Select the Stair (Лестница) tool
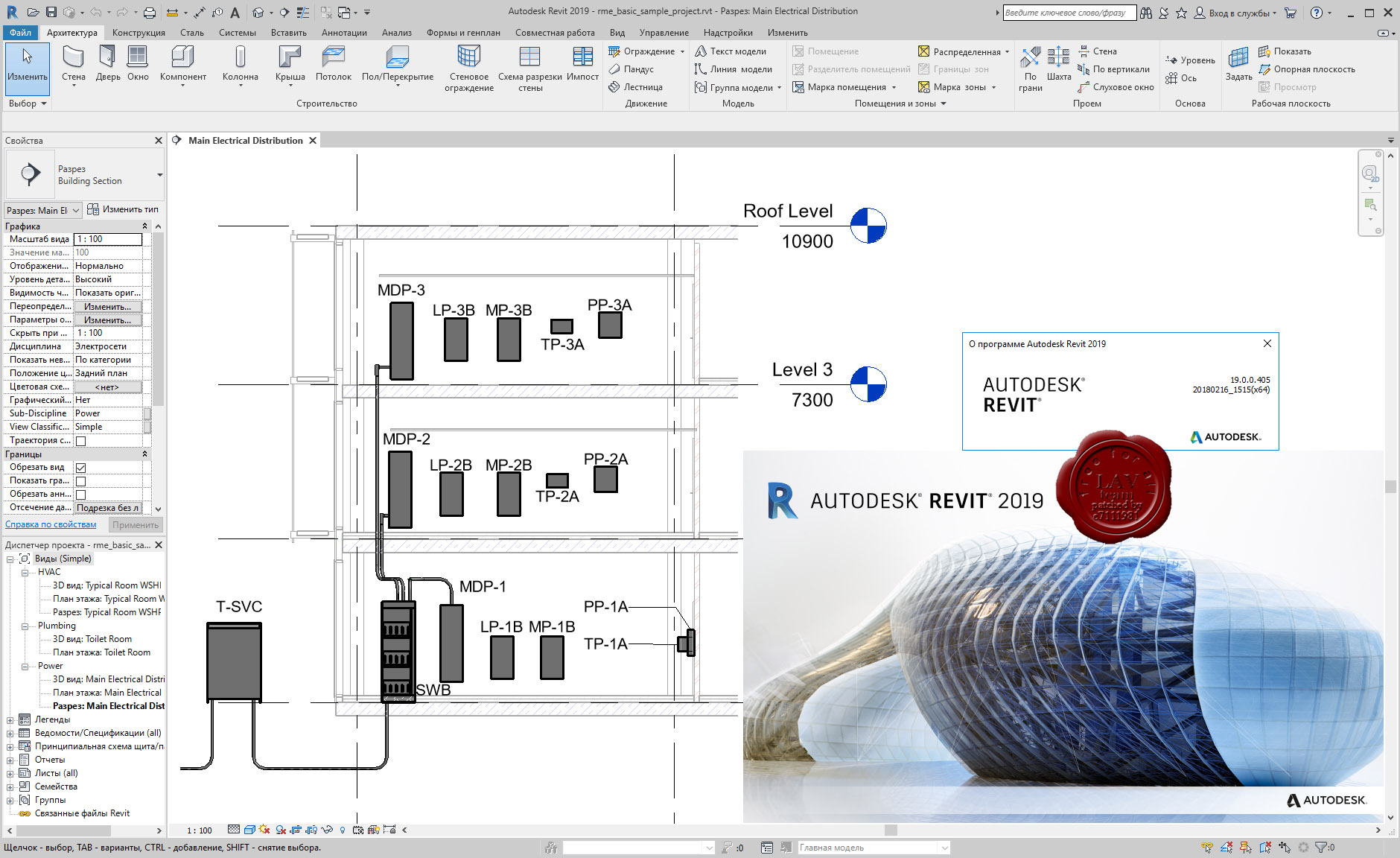1400x858 pixels. click(x=635, y=87)
